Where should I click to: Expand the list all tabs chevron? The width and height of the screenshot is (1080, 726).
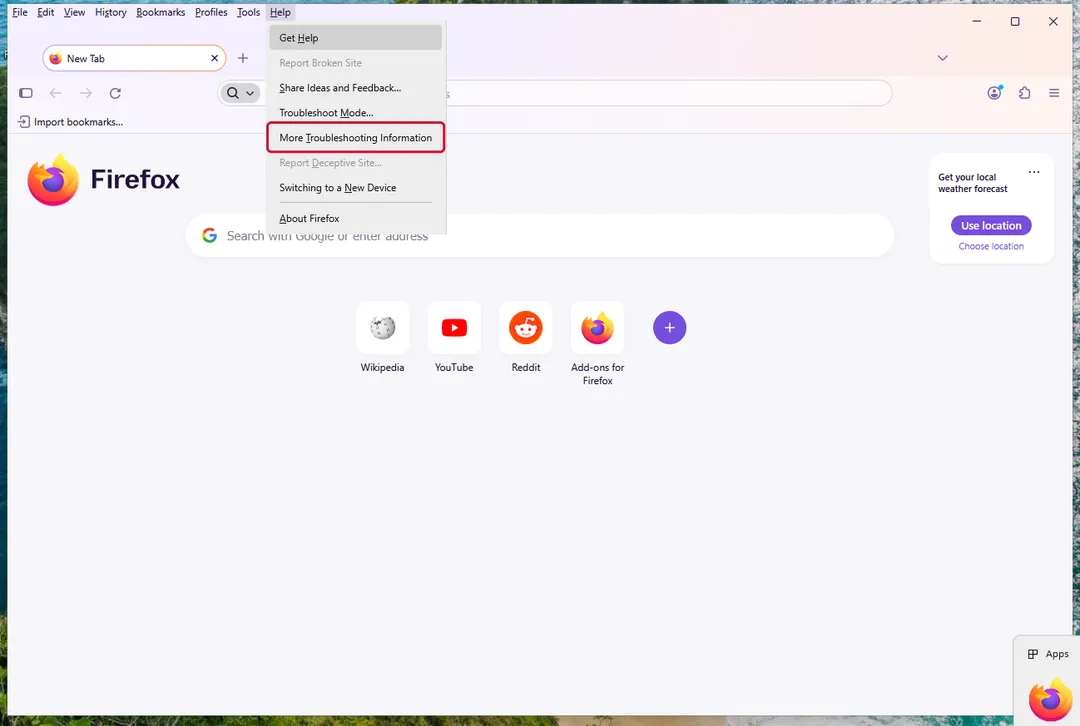942,58
